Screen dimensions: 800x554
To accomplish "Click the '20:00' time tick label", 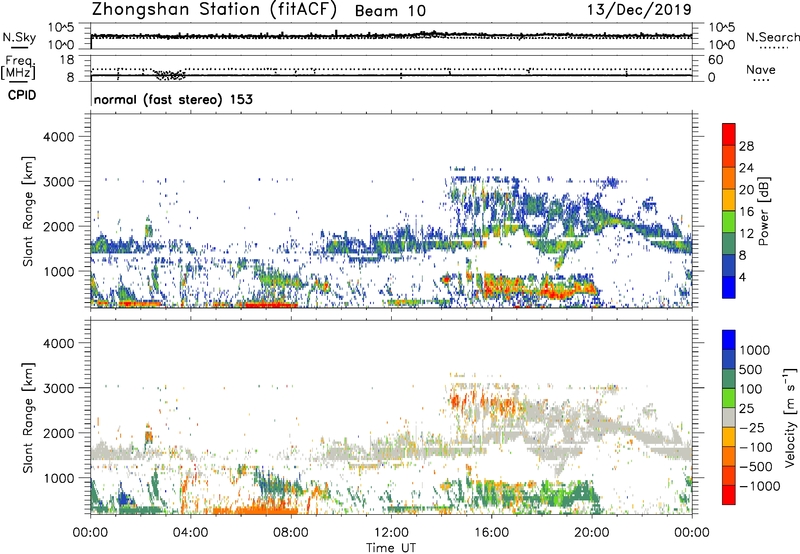I will [591, 533].
